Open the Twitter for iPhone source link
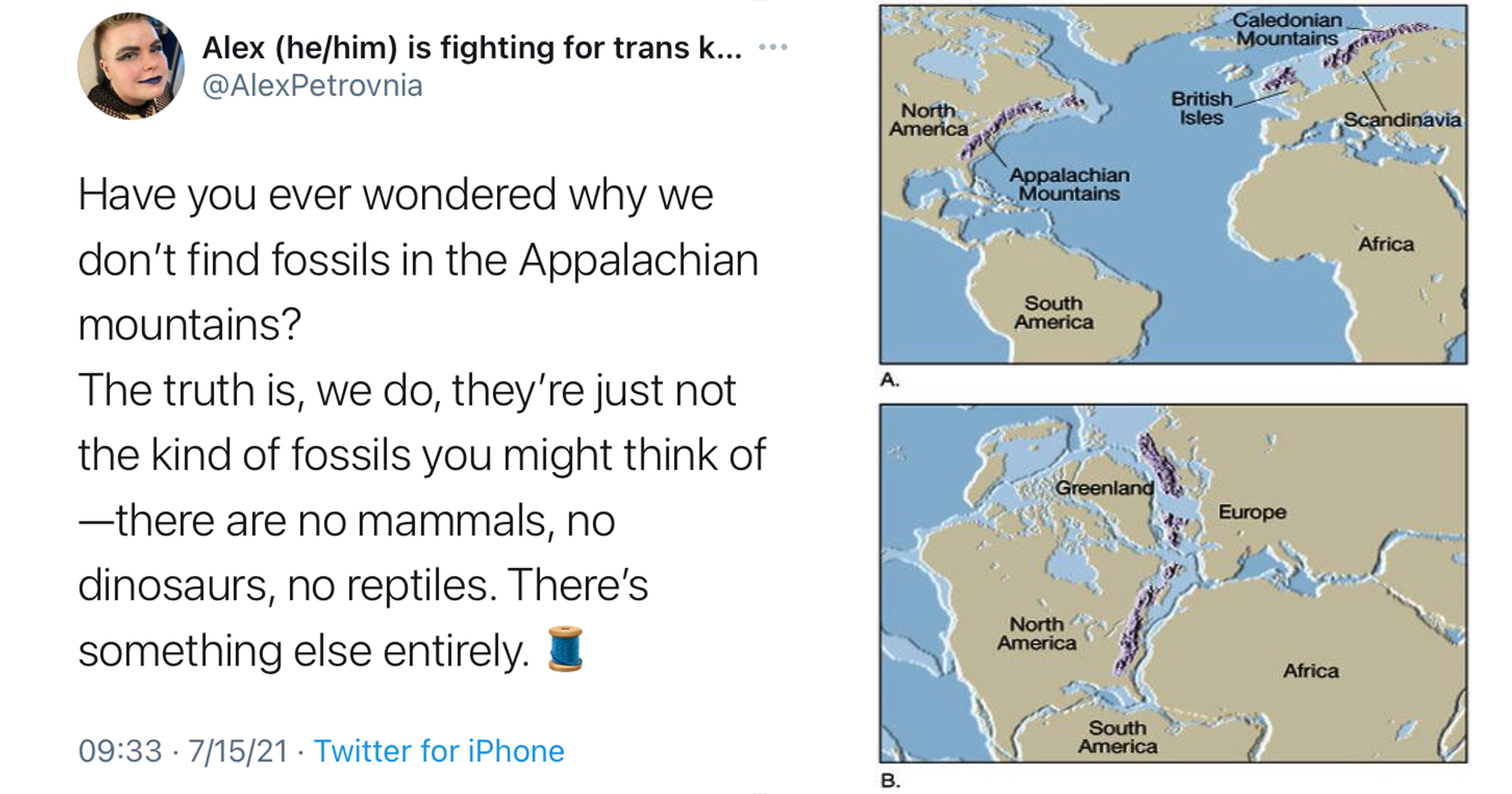This screenshot has width=1512, height=794. click(439, 751)
